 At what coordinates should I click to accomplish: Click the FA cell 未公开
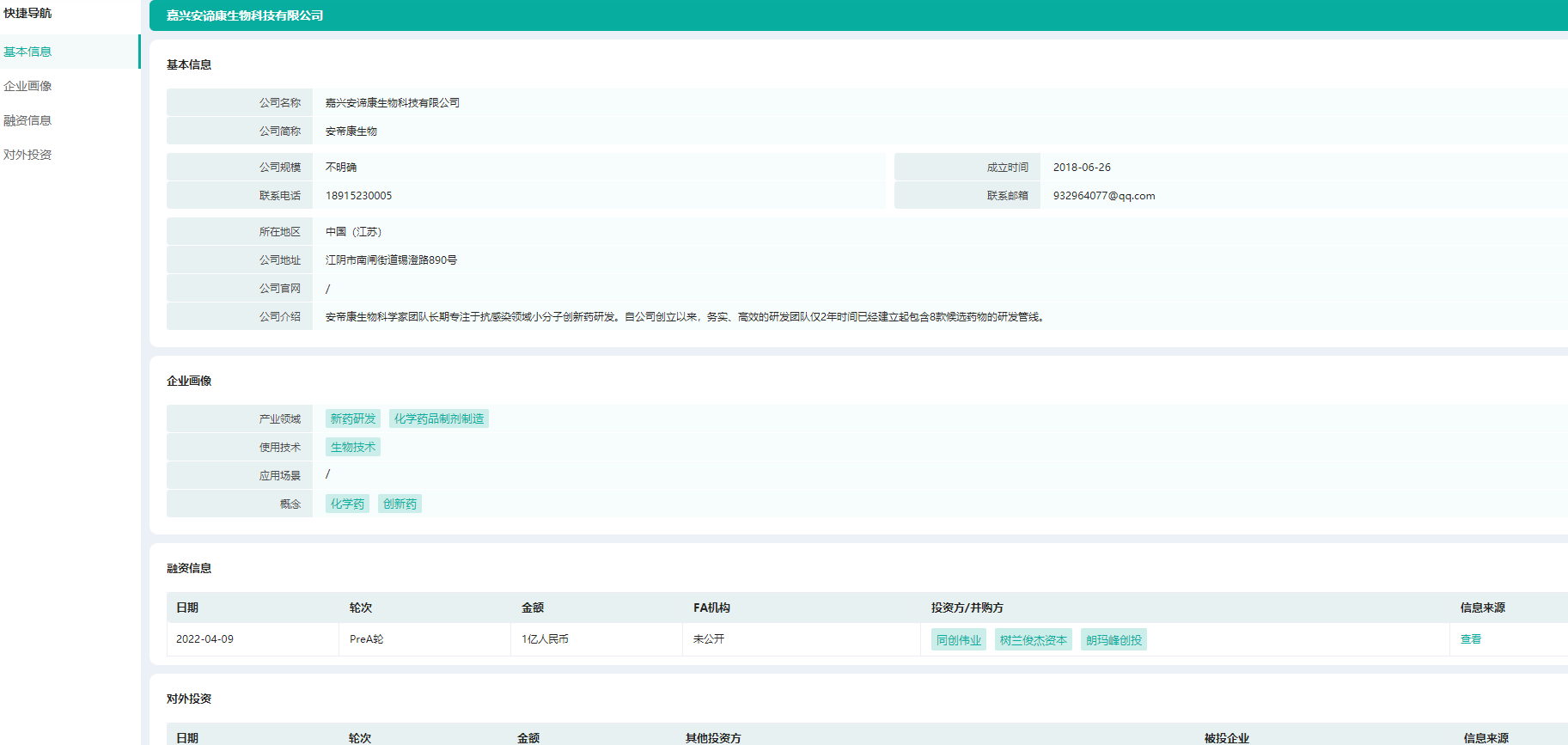click(x=709, y=639)
